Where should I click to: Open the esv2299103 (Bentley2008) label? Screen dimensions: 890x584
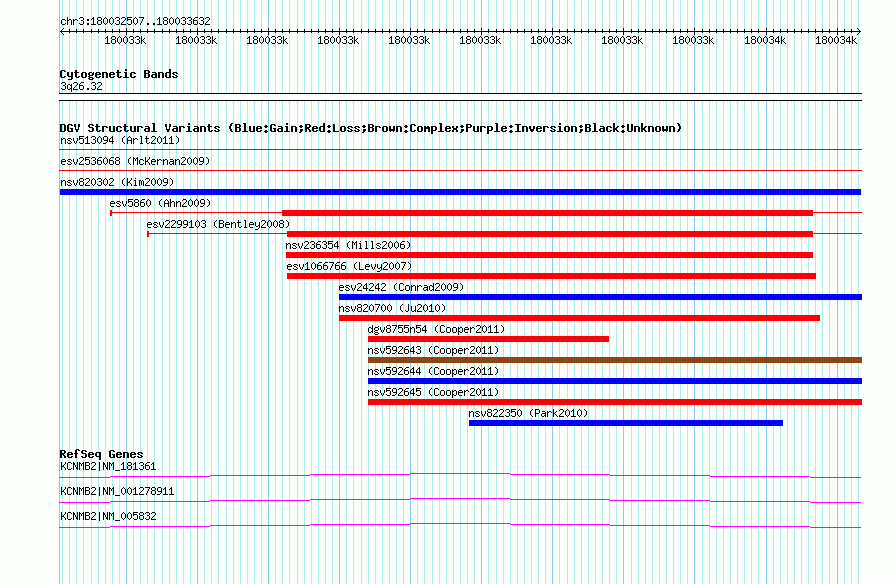(x=218, y=224)
